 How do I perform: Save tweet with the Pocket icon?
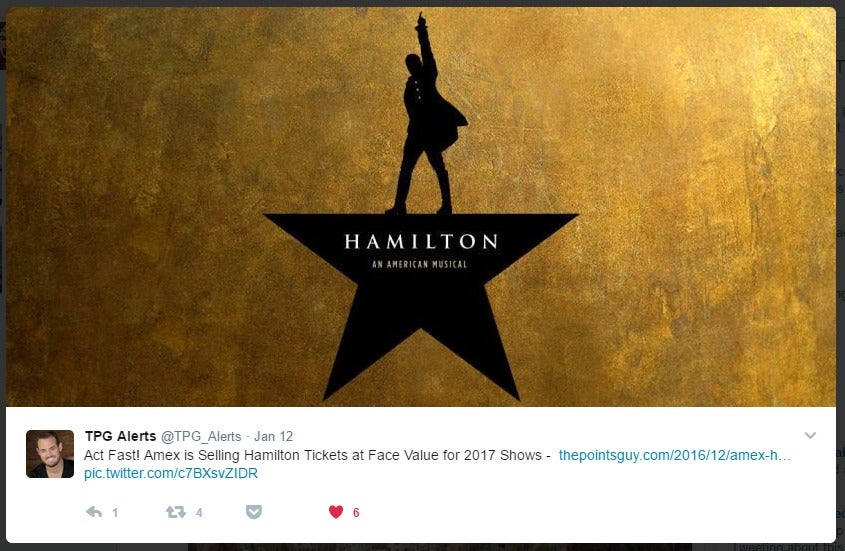point(254,512)
